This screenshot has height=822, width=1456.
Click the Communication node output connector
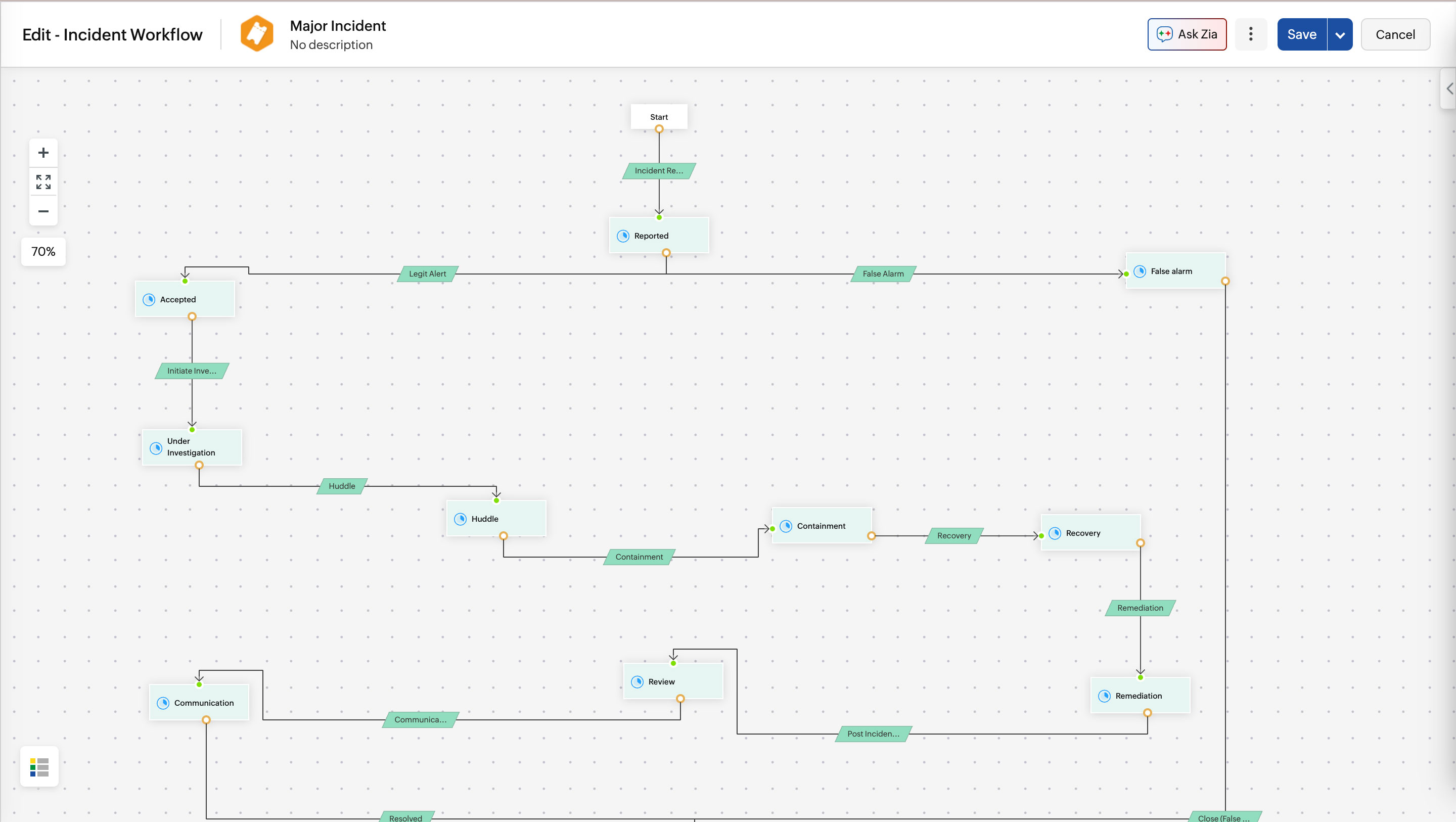206,720
